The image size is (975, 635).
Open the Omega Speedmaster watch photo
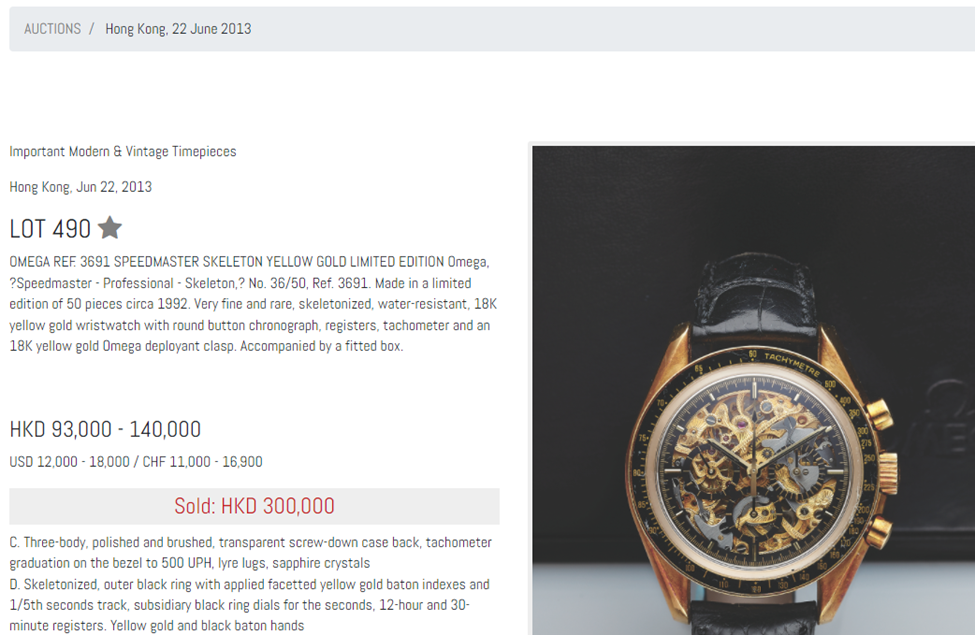(x=753, y=390)
